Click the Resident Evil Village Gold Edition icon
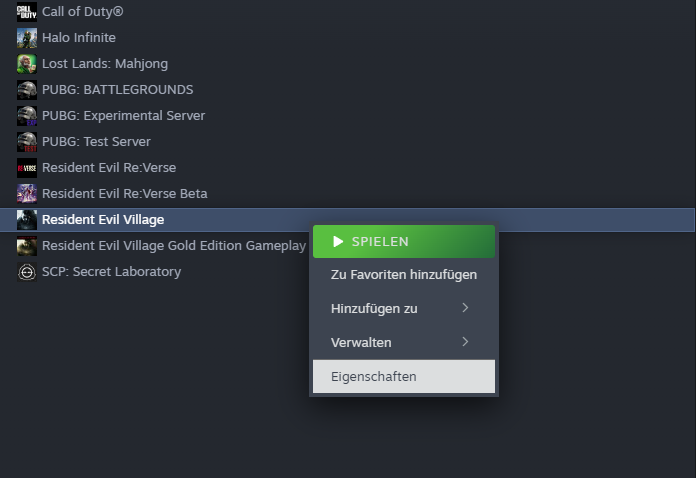 (27, 246)
